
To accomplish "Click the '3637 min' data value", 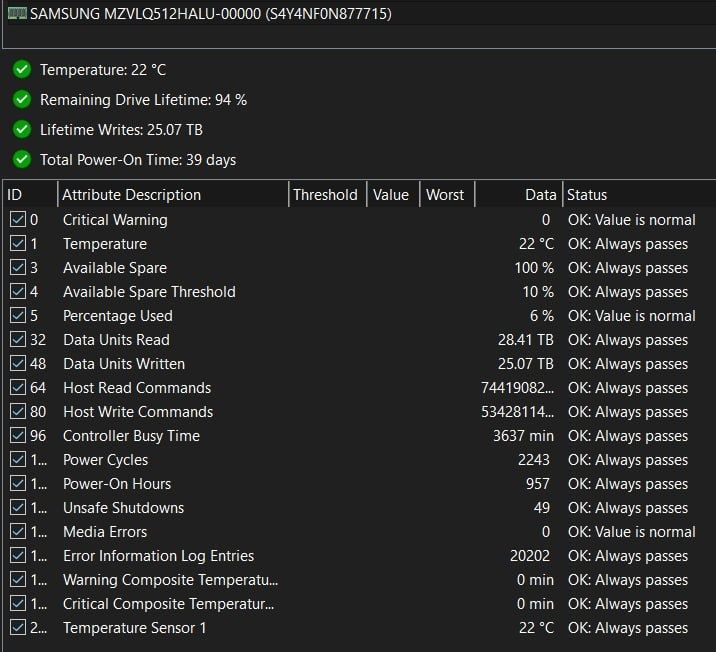I will pyautogui.click(x=523, y=436).
